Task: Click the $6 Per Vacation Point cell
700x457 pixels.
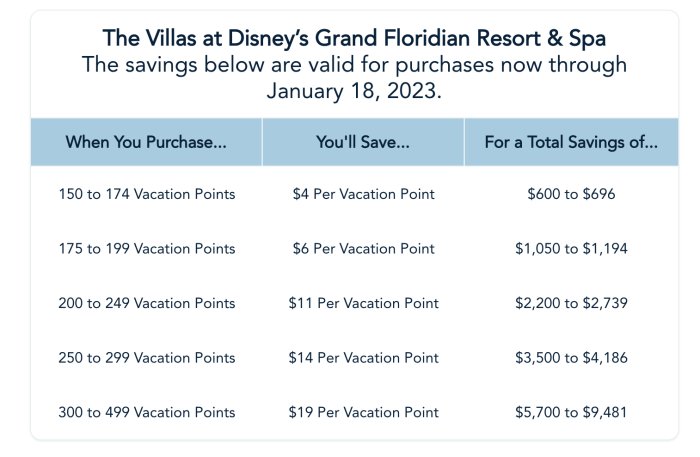Action: point(363,248)
